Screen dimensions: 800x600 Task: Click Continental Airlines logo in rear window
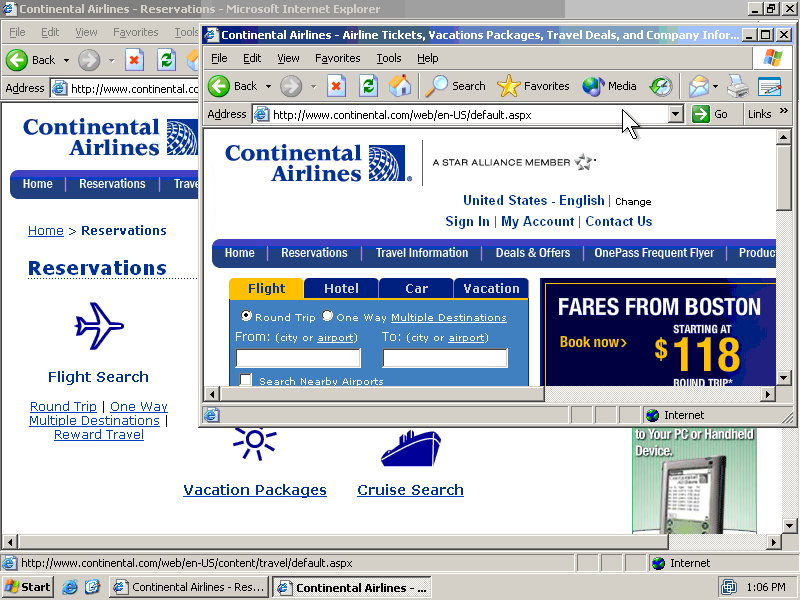point(110,137)
